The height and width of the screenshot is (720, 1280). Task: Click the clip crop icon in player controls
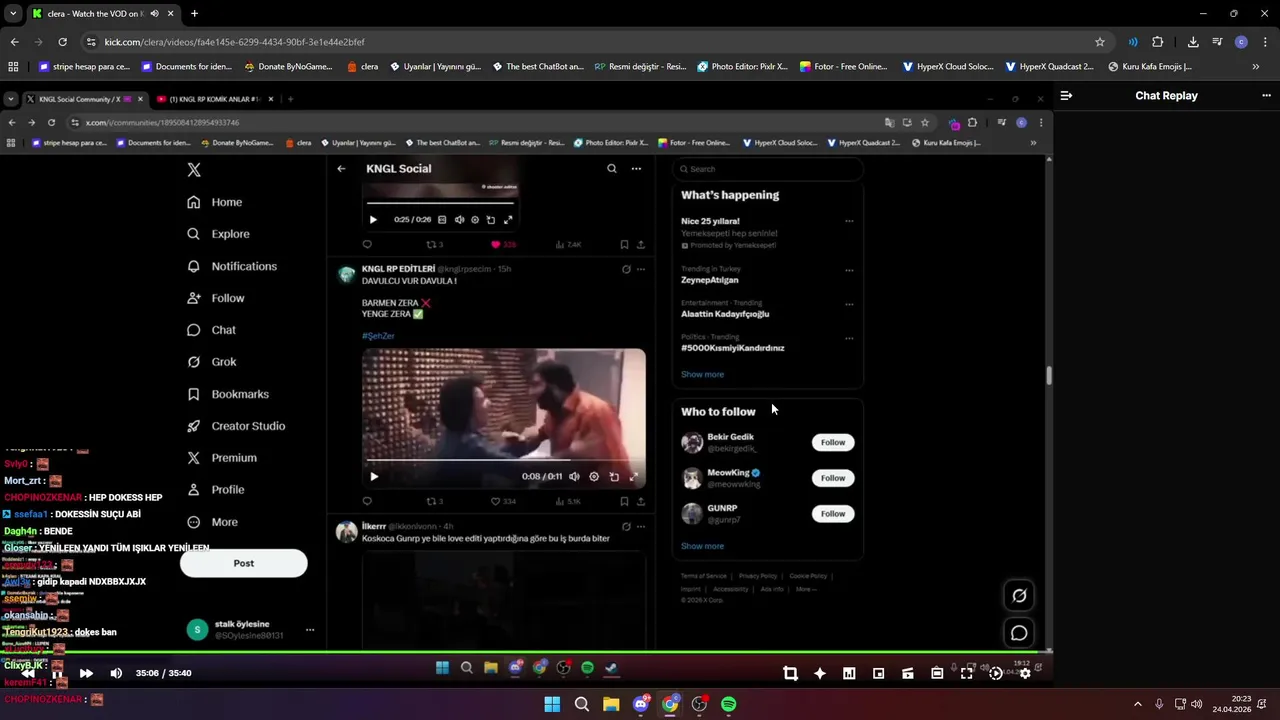[x=790, y=673]
